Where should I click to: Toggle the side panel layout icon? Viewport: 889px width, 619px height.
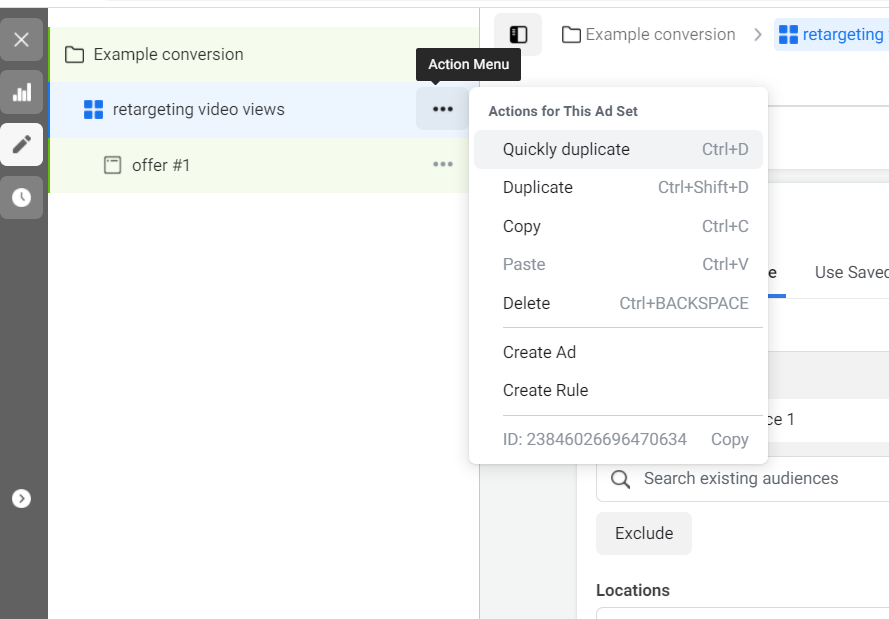click(518, 35)
